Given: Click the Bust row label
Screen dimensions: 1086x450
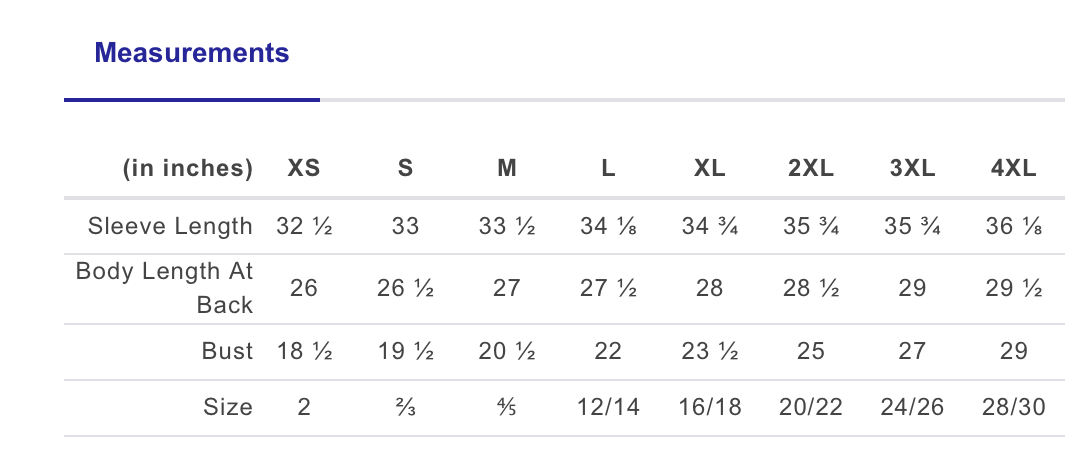Looking at the screenshot, I should pos(225,351).
